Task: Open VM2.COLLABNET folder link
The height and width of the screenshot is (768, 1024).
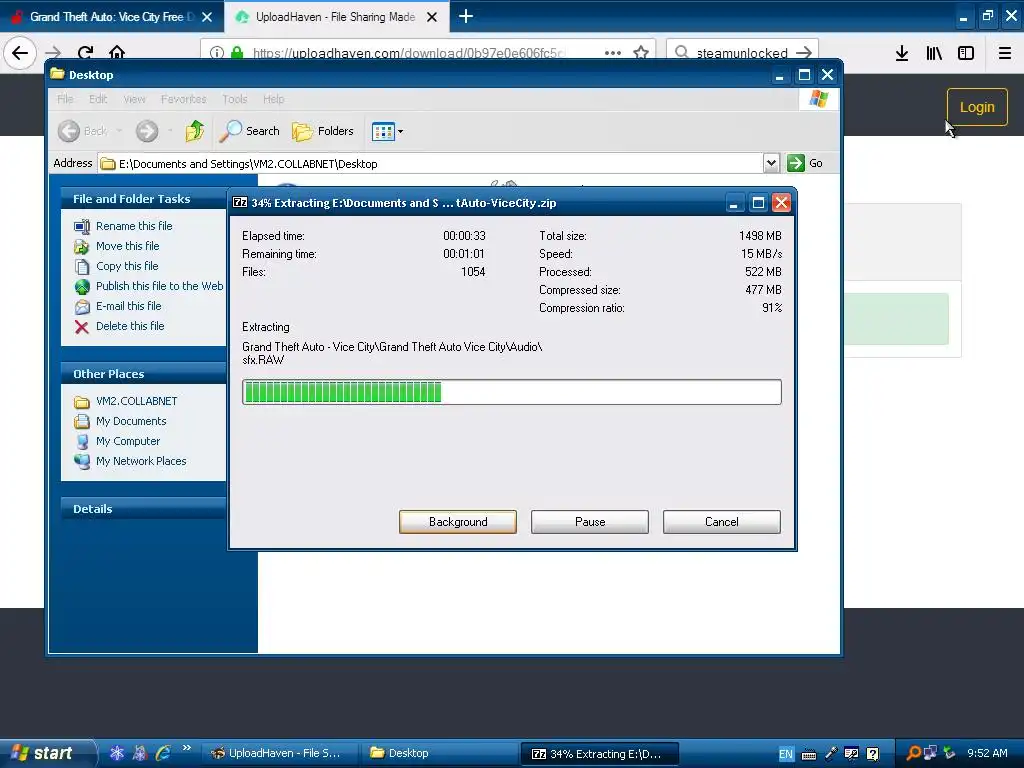Action: pos(136,401)
